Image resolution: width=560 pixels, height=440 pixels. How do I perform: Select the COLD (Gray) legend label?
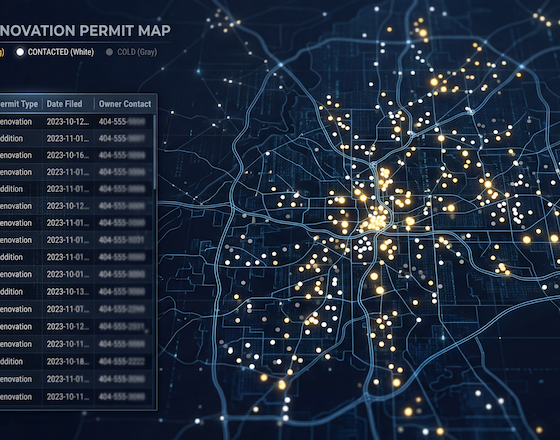coord(138,52)
